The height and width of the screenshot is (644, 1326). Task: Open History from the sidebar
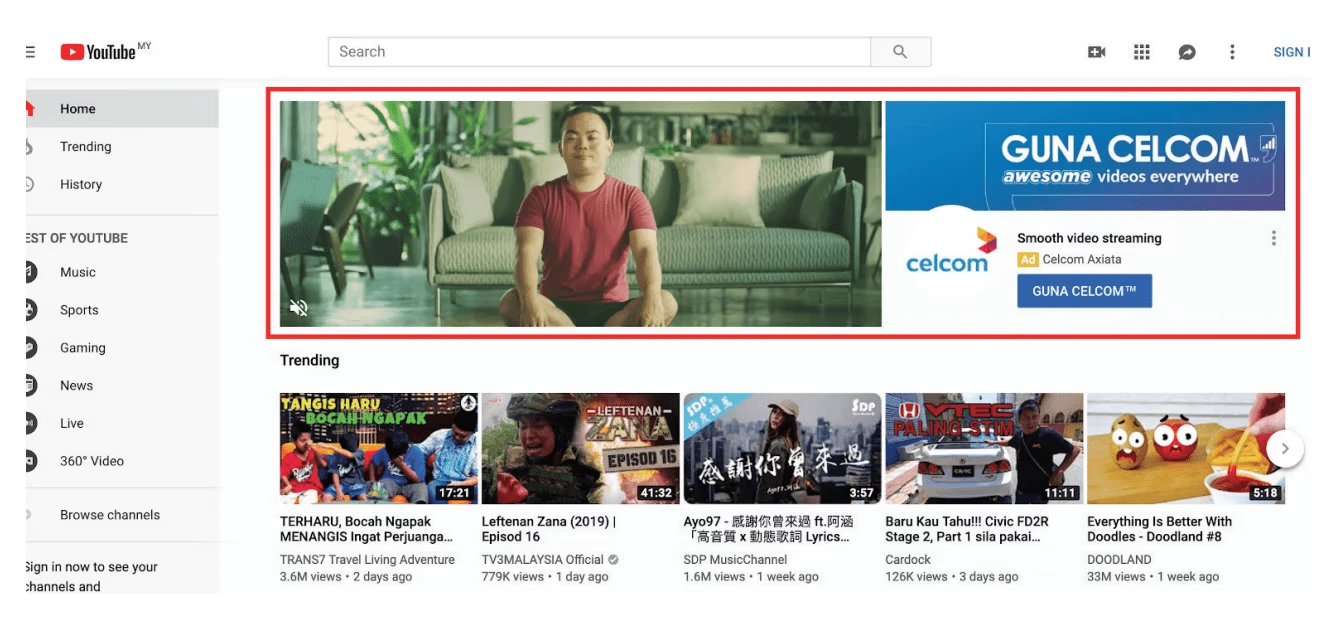point(80,185)
